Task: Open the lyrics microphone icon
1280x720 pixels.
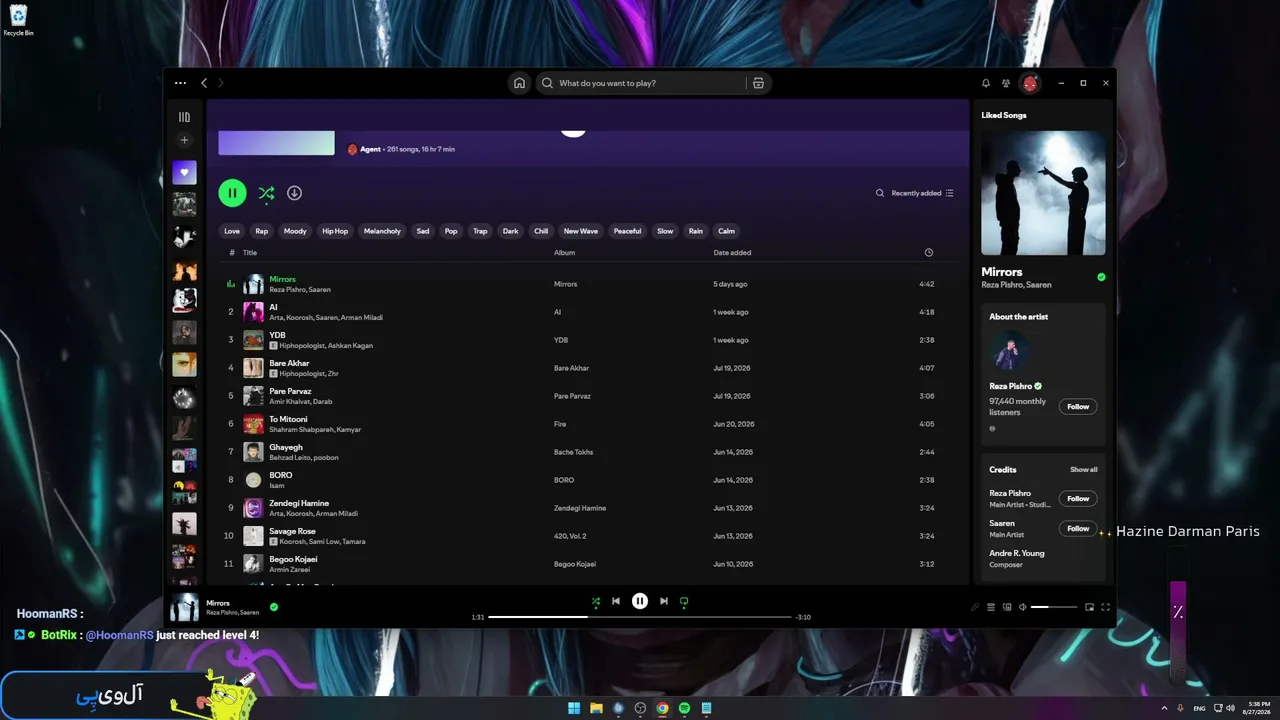Action: [975, 607]
